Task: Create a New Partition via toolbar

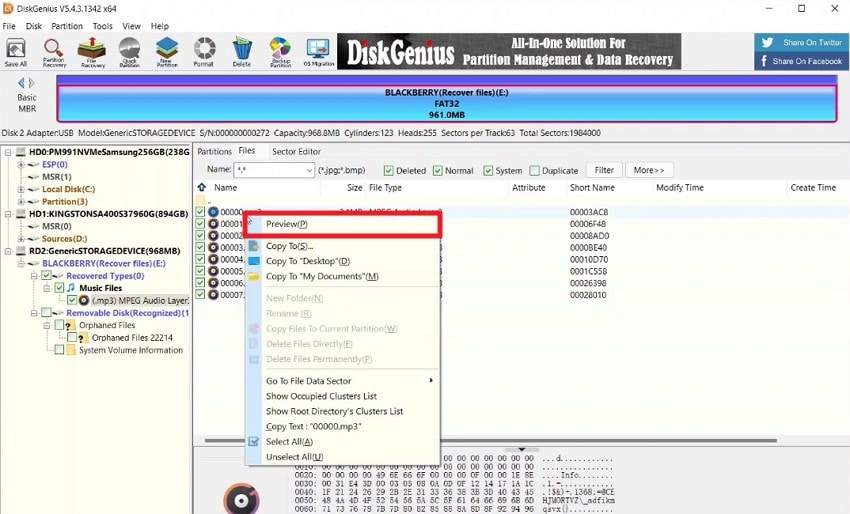Action: point(167,52)
